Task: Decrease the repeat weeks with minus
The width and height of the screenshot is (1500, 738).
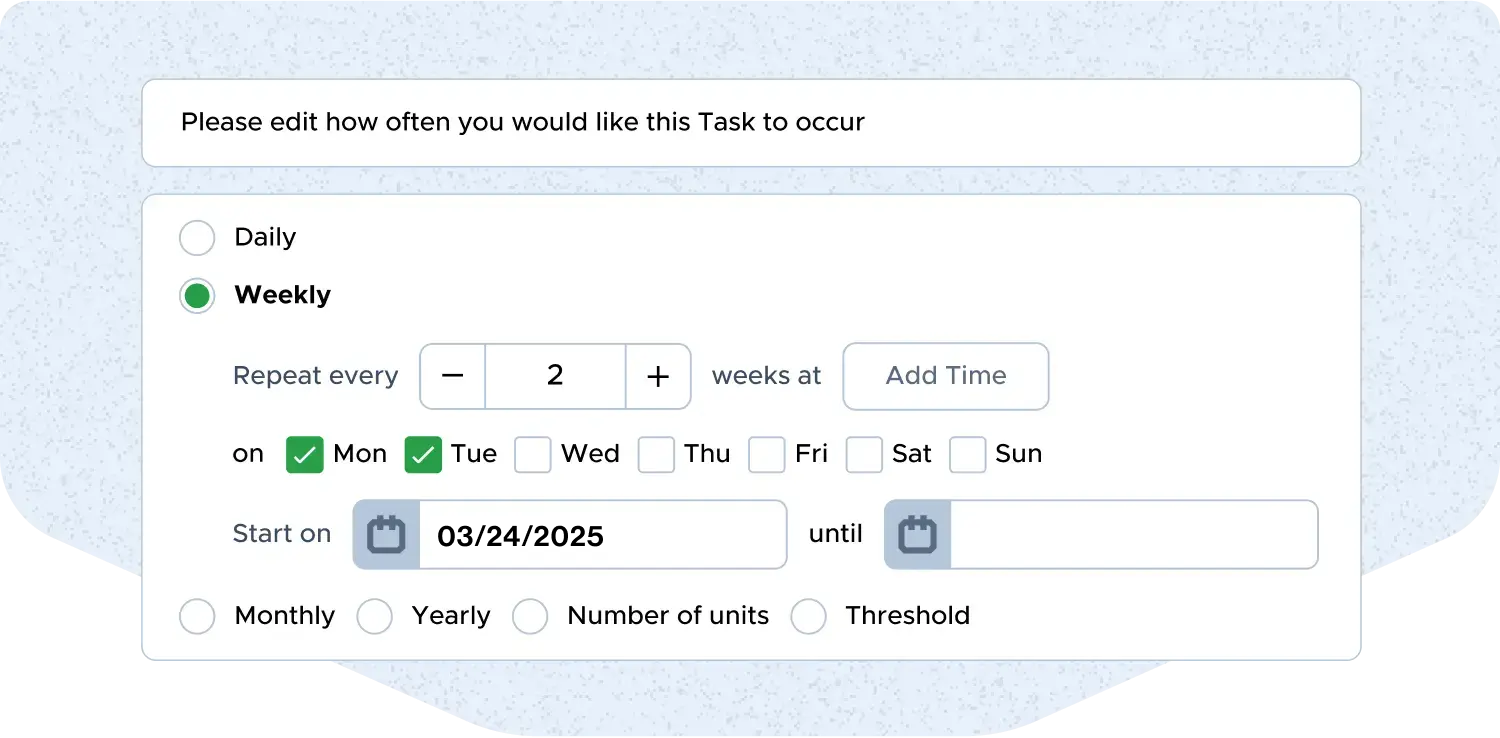Action: [x=453, y=376]
